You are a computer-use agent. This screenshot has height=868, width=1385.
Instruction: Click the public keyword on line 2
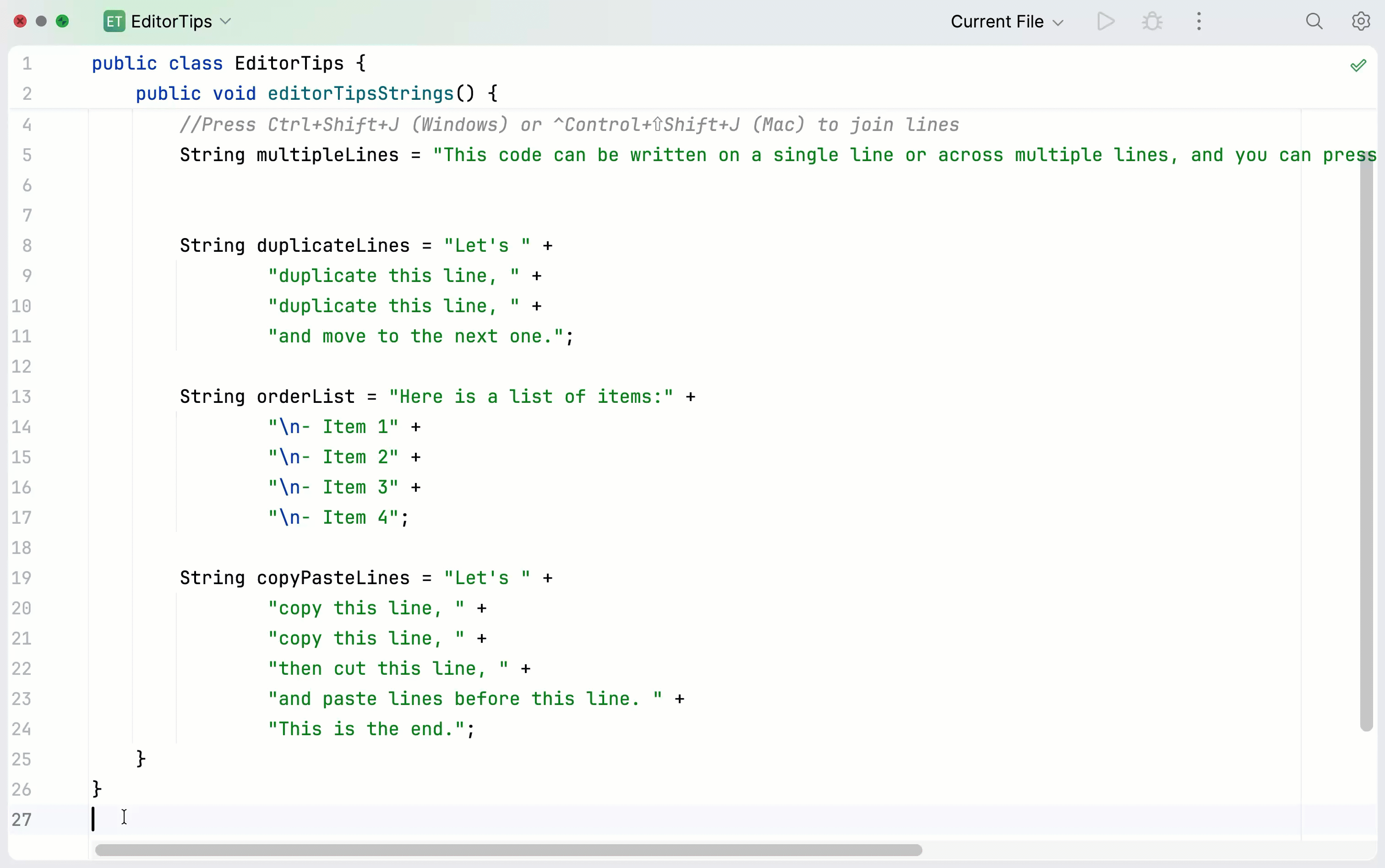coord(168,93)
